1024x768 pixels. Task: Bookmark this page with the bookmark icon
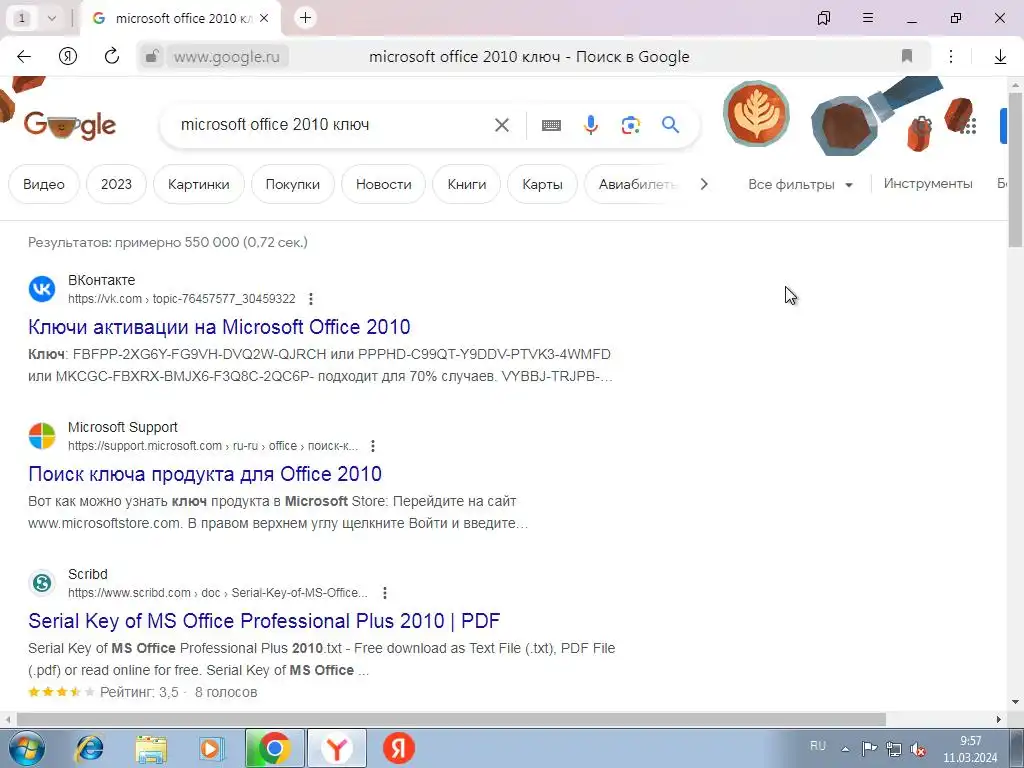coord(906,56)
